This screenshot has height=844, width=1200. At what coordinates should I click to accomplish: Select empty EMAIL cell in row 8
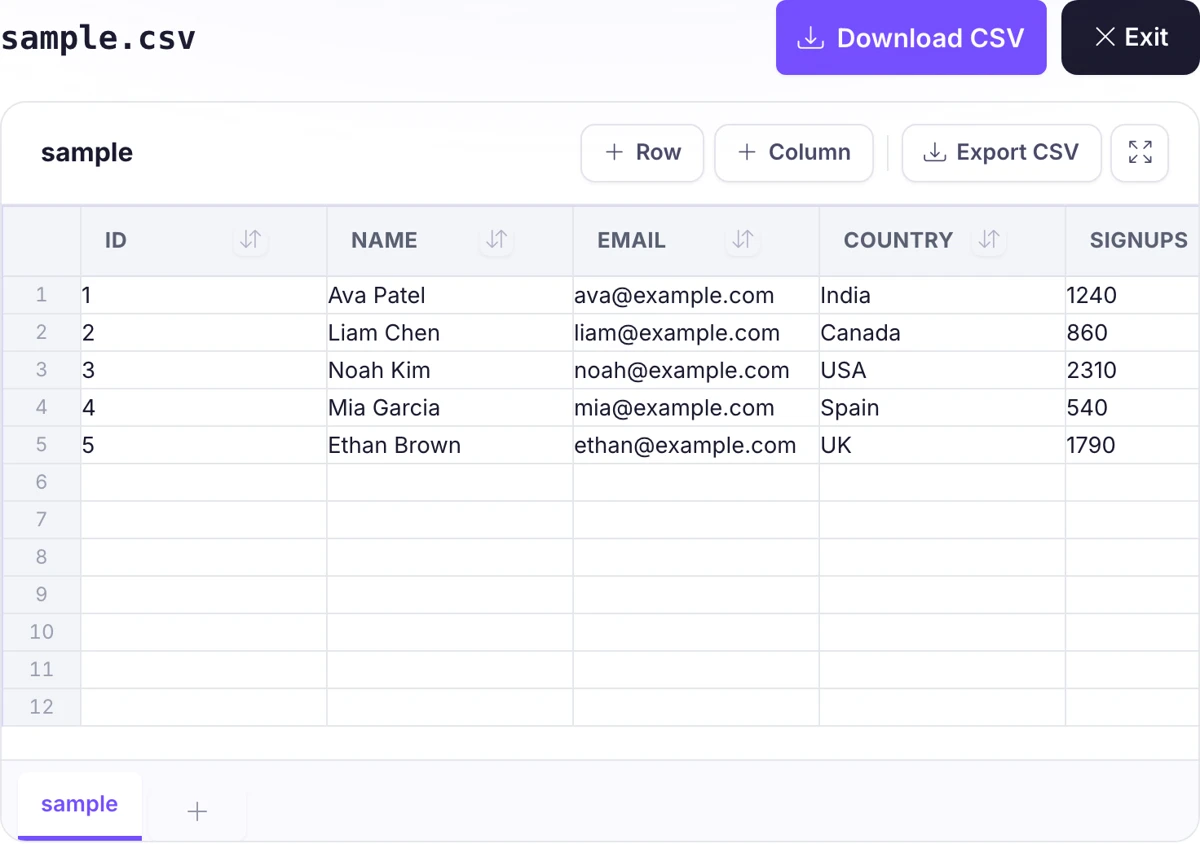[x=696, y=557]
